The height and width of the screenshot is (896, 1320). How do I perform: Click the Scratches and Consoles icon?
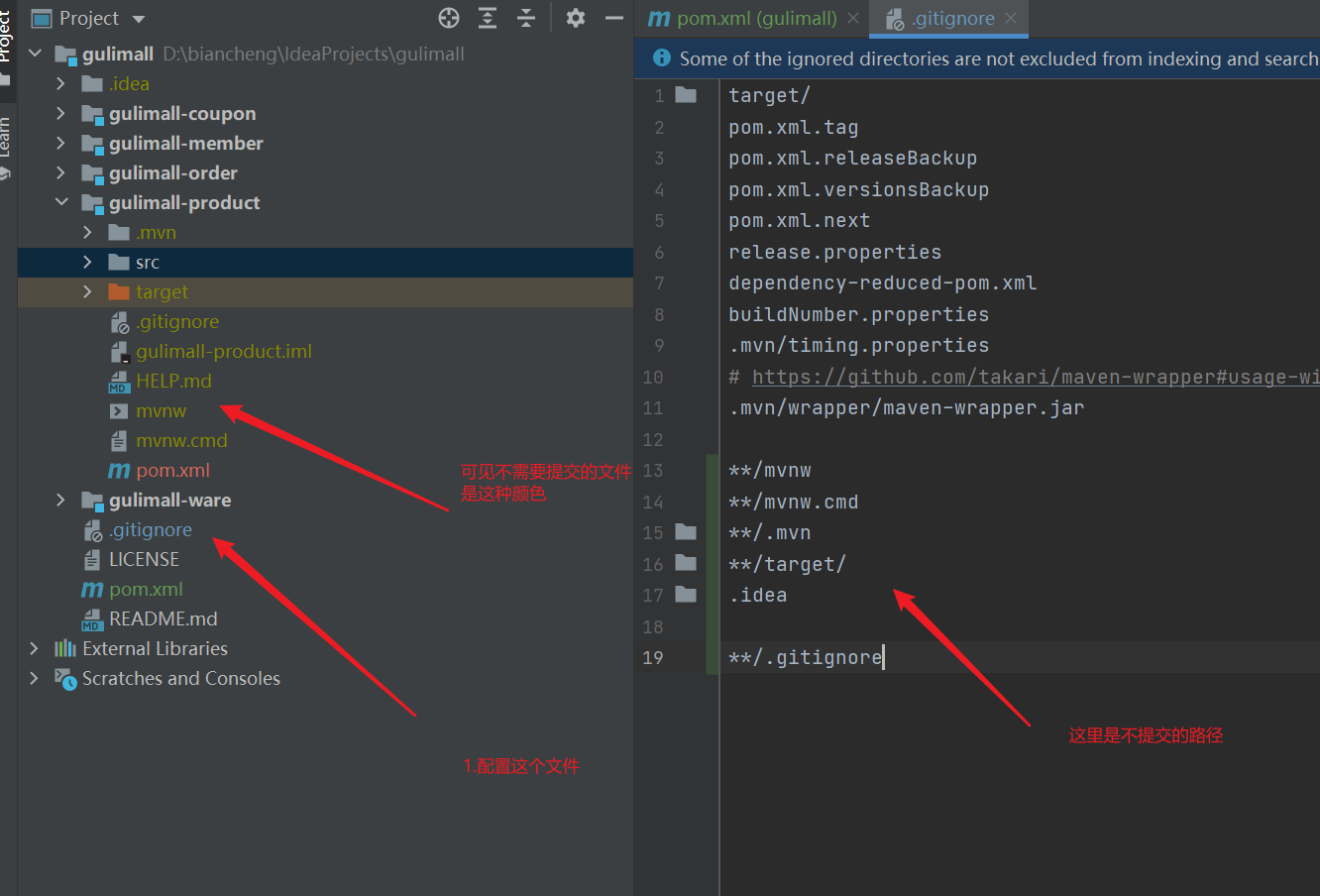[x=65, y=679]
